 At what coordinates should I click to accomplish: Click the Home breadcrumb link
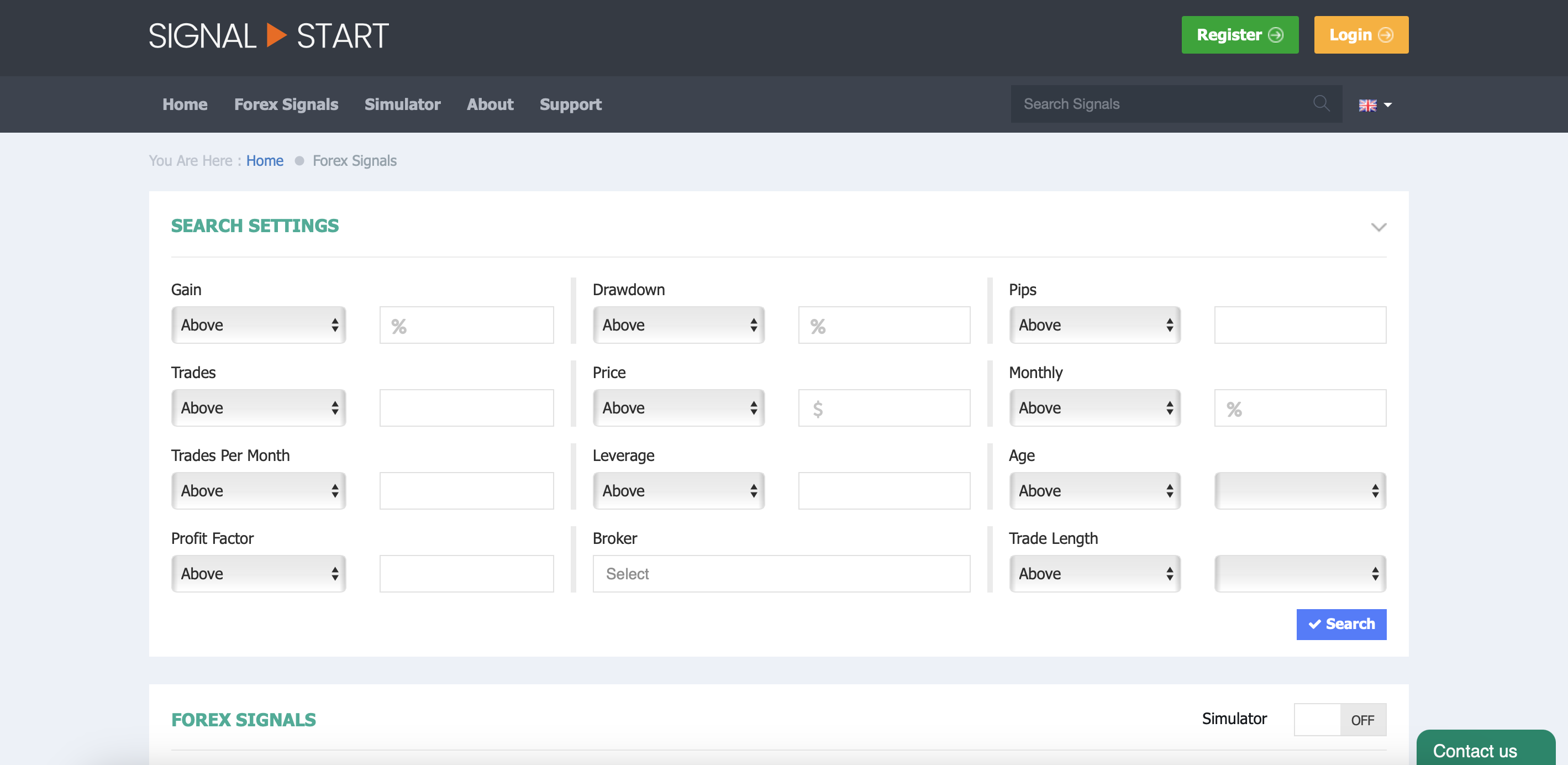(265, 161)
